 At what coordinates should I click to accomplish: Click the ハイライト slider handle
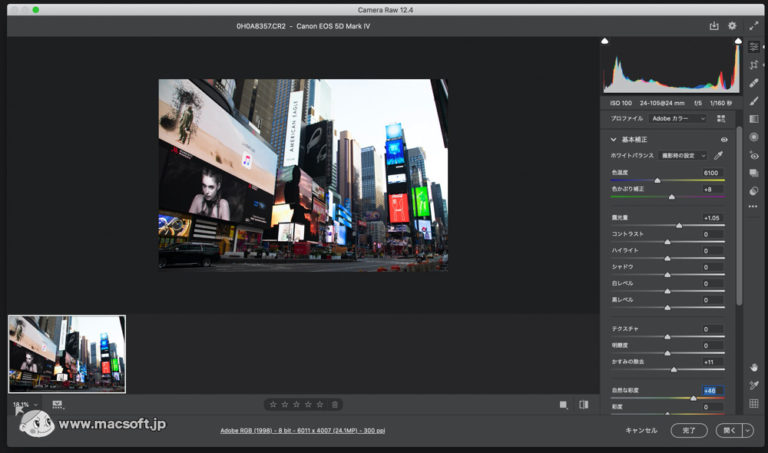(667, 259)
